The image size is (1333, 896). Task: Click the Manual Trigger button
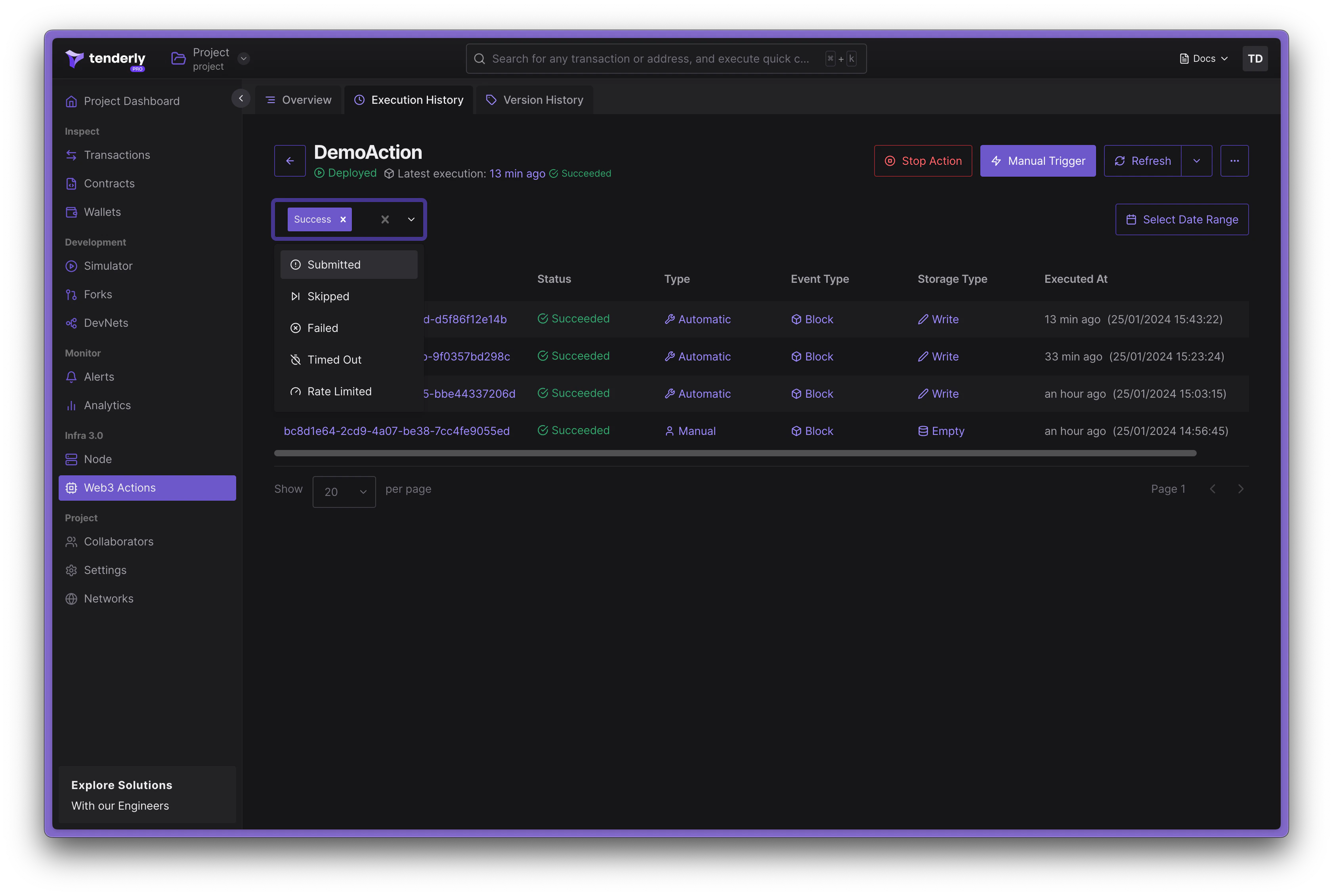click(x=1037, y=160)
